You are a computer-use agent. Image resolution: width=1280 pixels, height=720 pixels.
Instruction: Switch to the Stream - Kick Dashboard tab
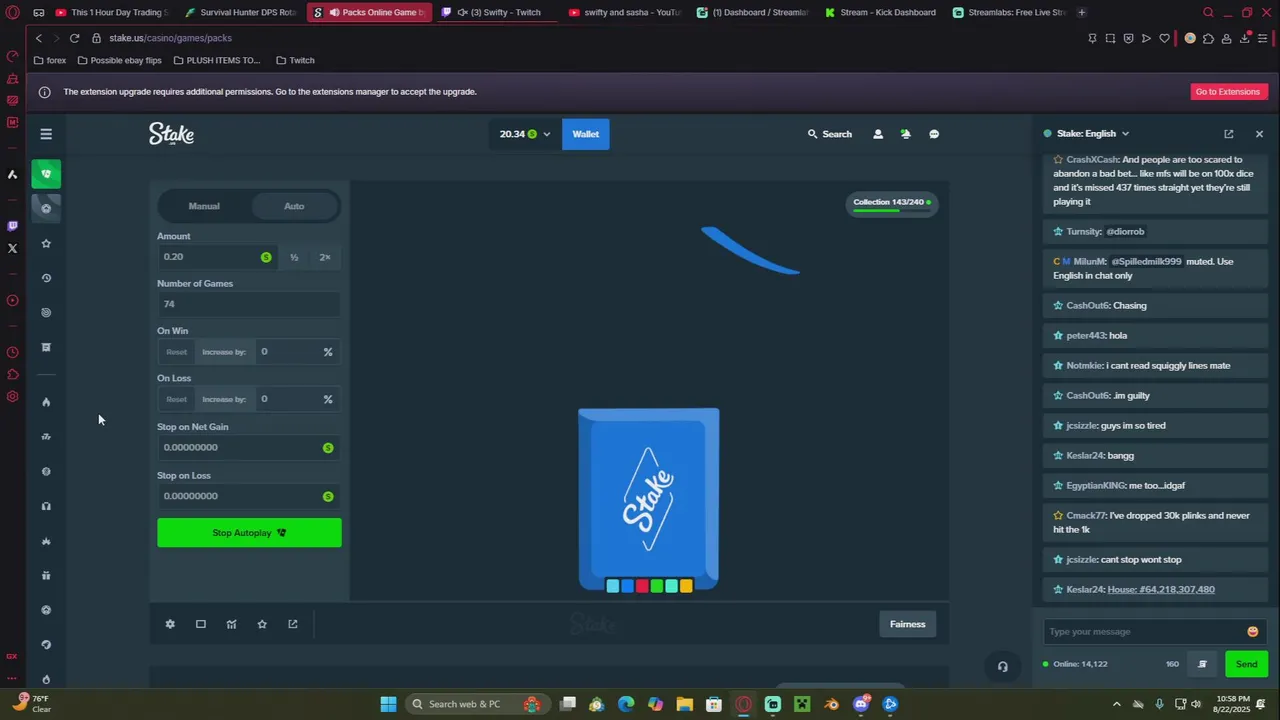(x=880, y=12)
